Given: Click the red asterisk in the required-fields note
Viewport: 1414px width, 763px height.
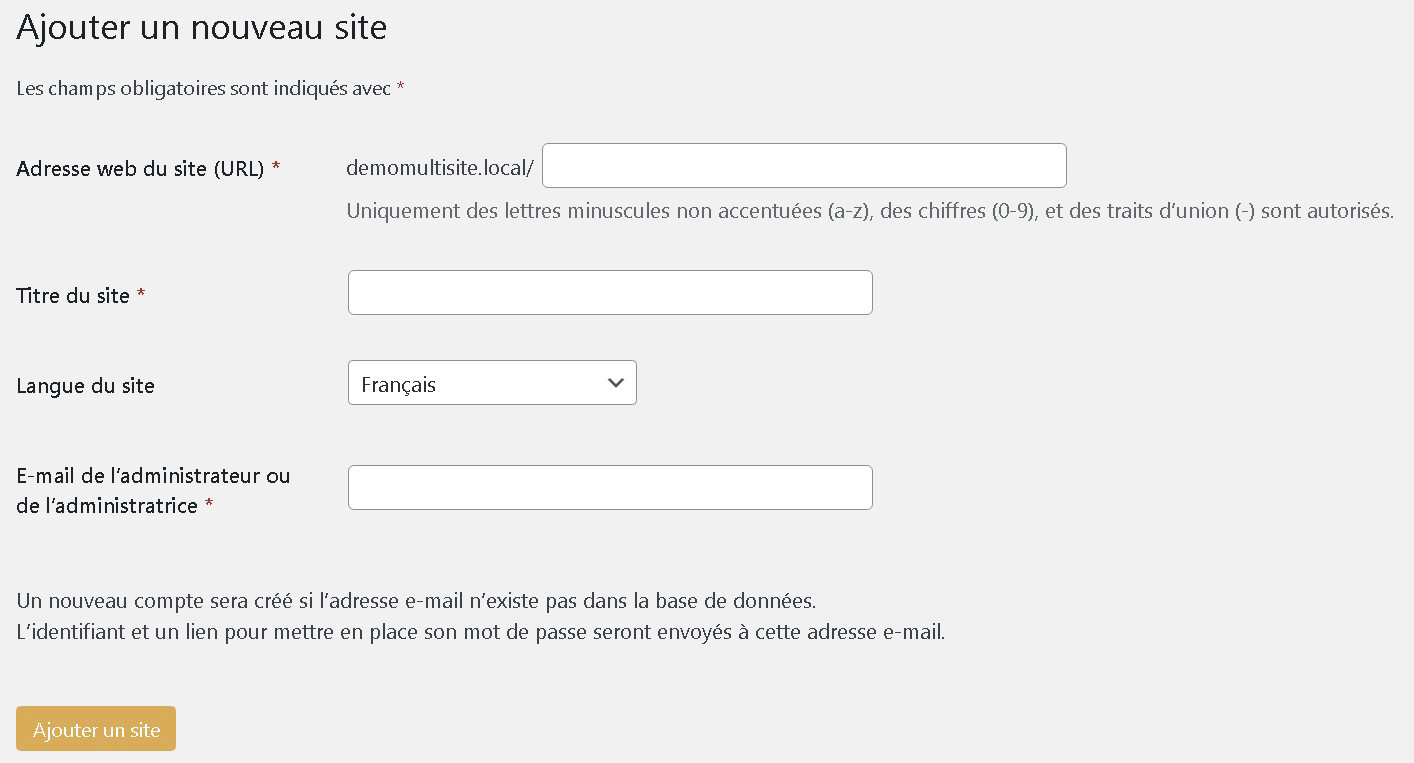Looking at the screenshot, I should point(400,88).
